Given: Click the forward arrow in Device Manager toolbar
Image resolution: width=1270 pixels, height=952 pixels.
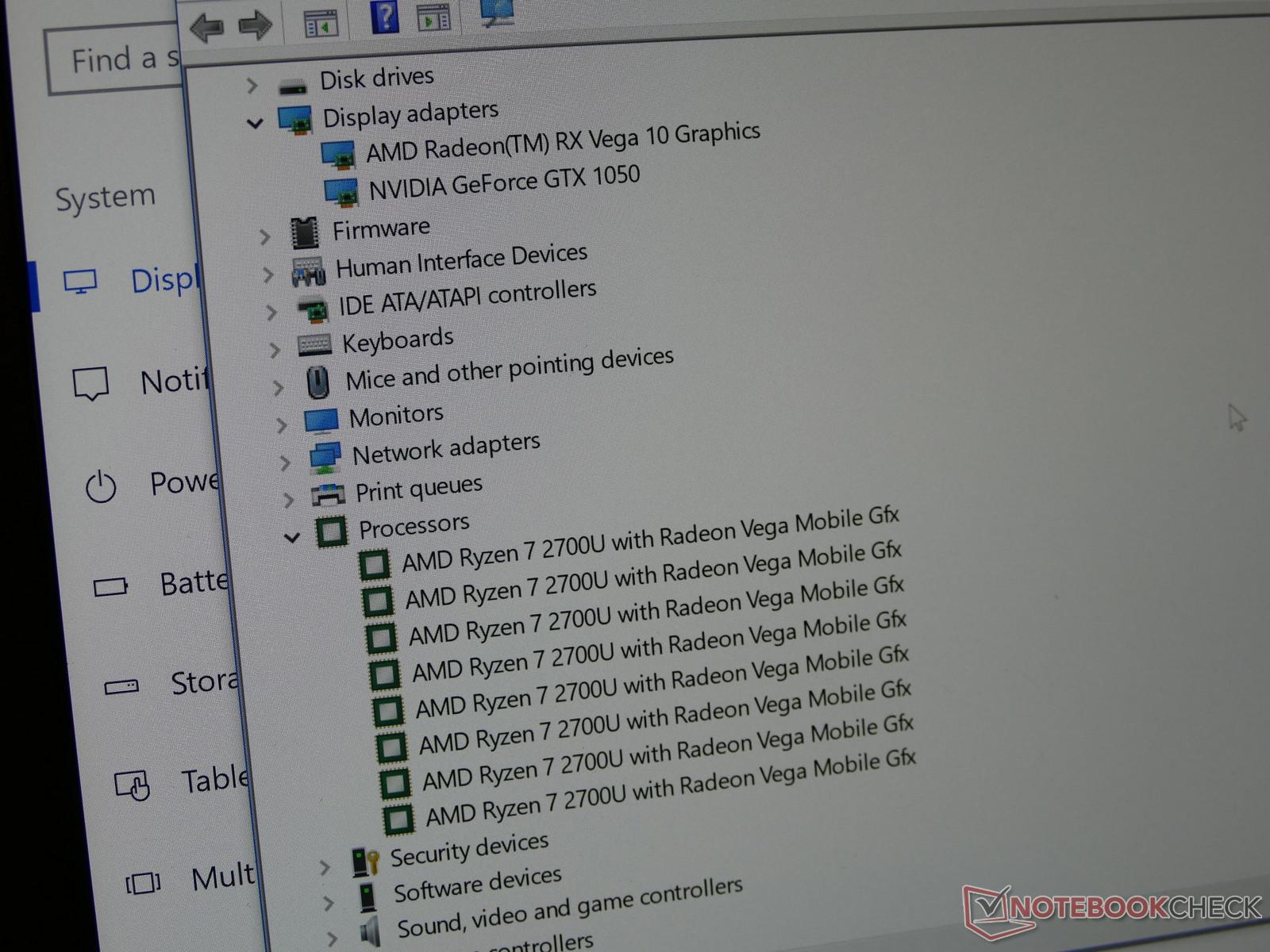Looking at the screenshot, I should tap(255, 25).
